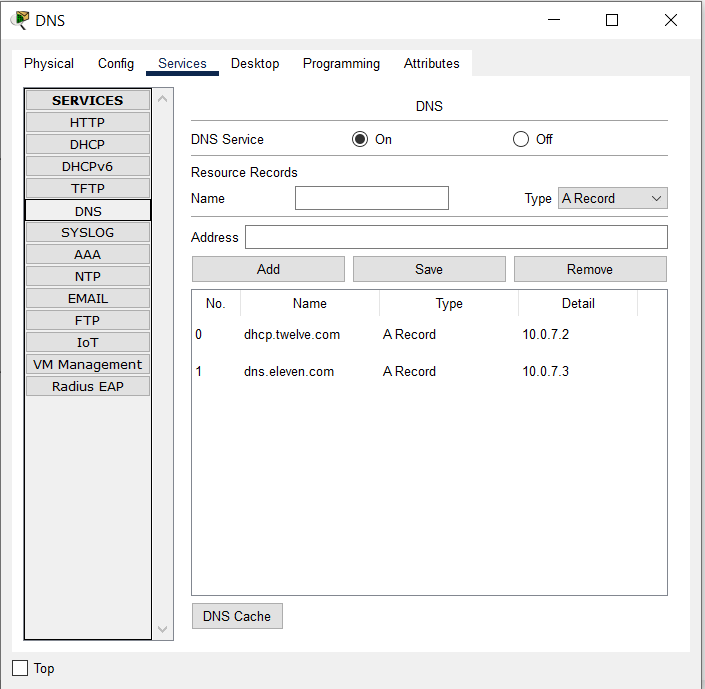
Task: Minimize the DNS window
Action: point(554,20)
